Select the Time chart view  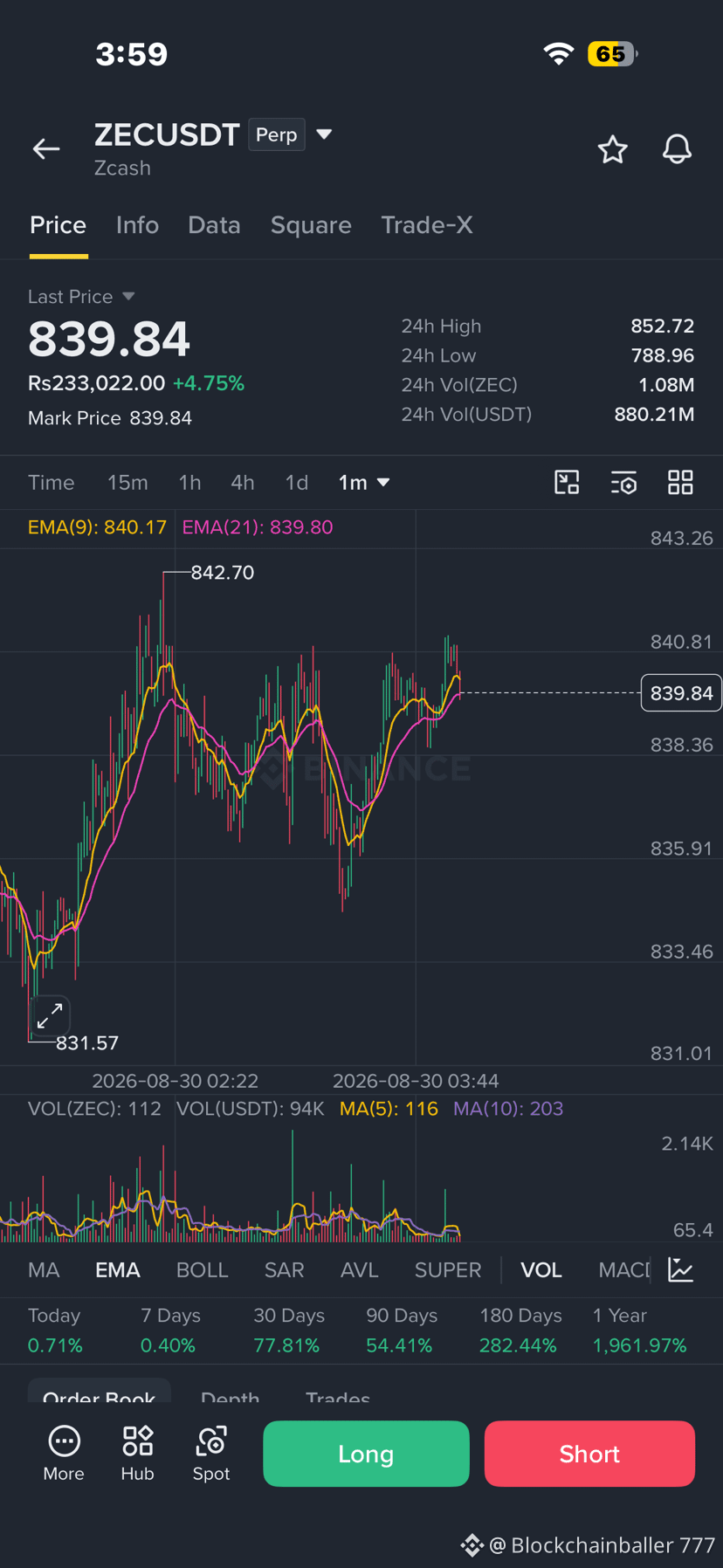52,482
